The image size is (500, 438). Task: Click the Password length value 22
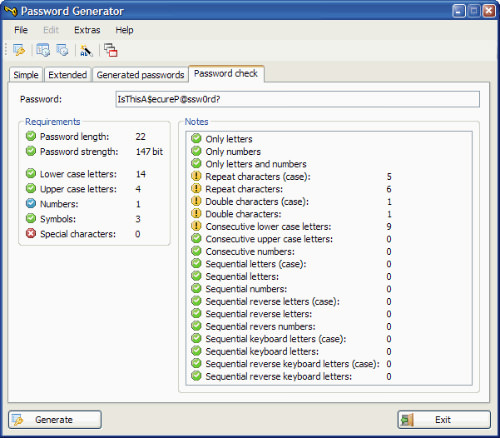click(140, 136)
